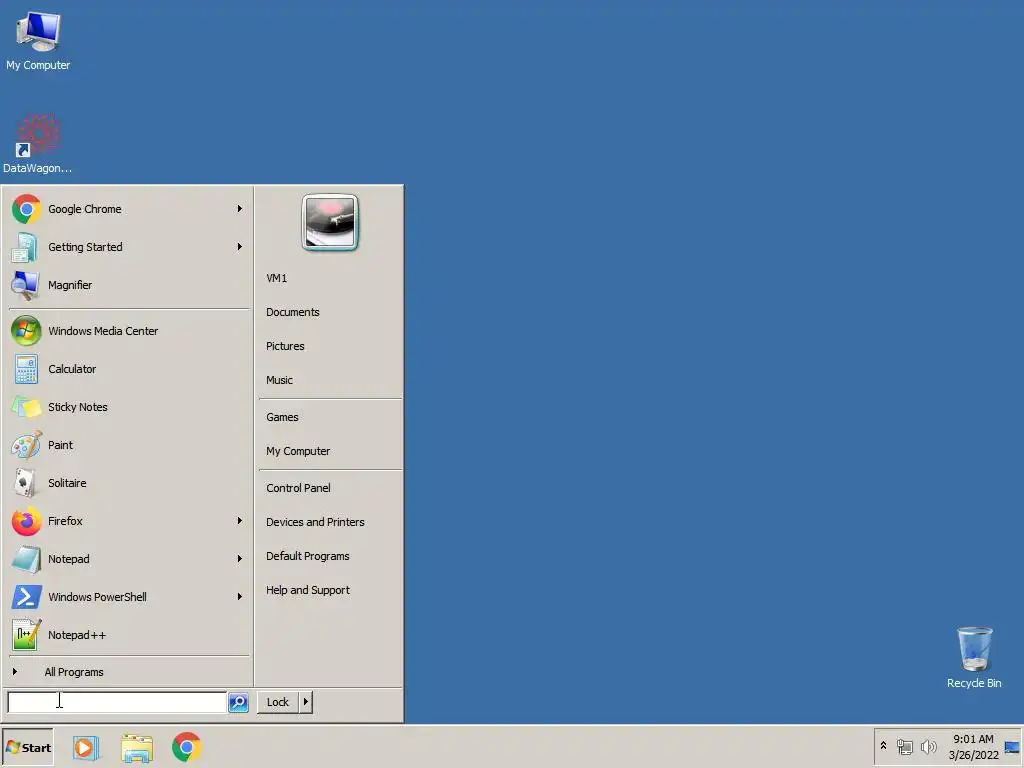Image resolution: width=1024 pixels, height=768 pixels.
Task: Open Help and Support
Action: (x=308, y=590)
